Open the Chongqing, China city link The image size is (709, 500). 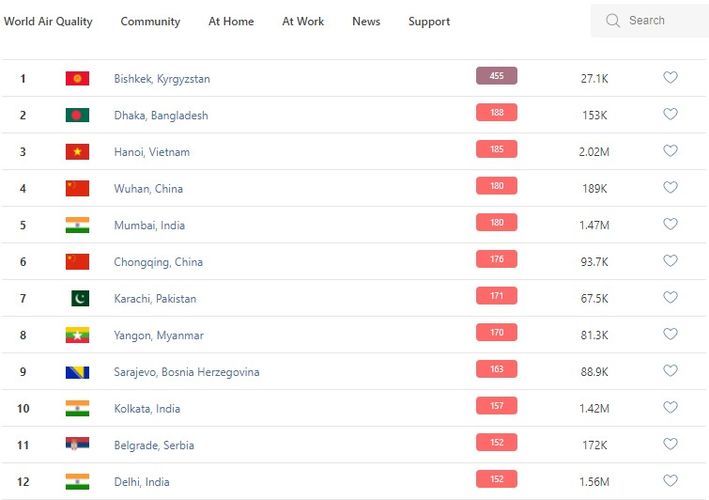tap(158, 262)
